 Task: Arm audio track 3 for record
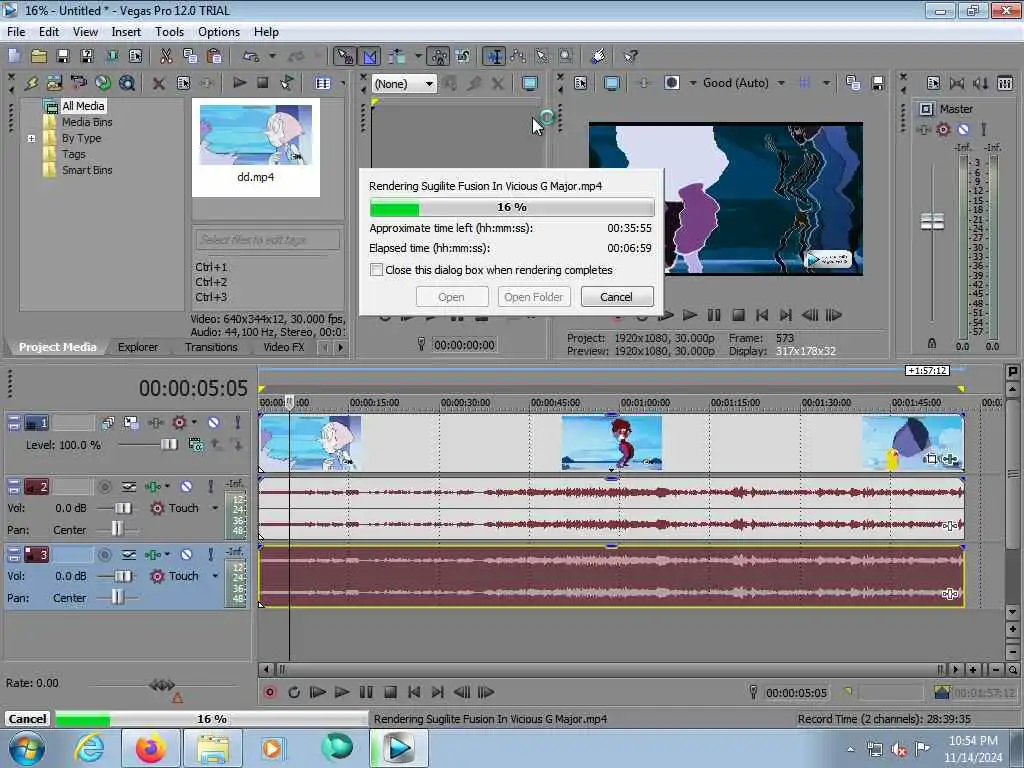[x=104, y=554]
